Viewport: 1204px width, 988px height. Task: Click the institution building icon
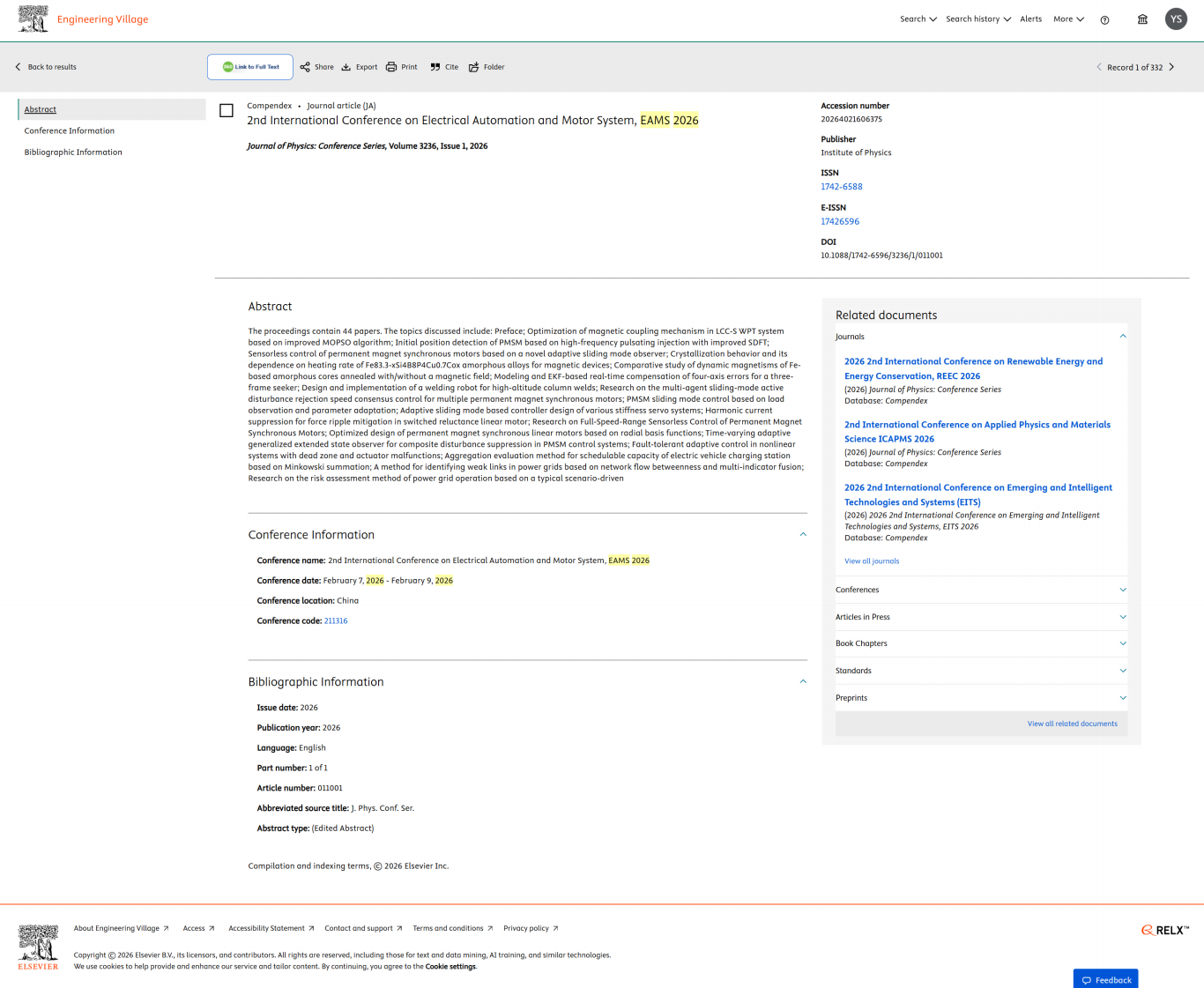click(1142, 19)
